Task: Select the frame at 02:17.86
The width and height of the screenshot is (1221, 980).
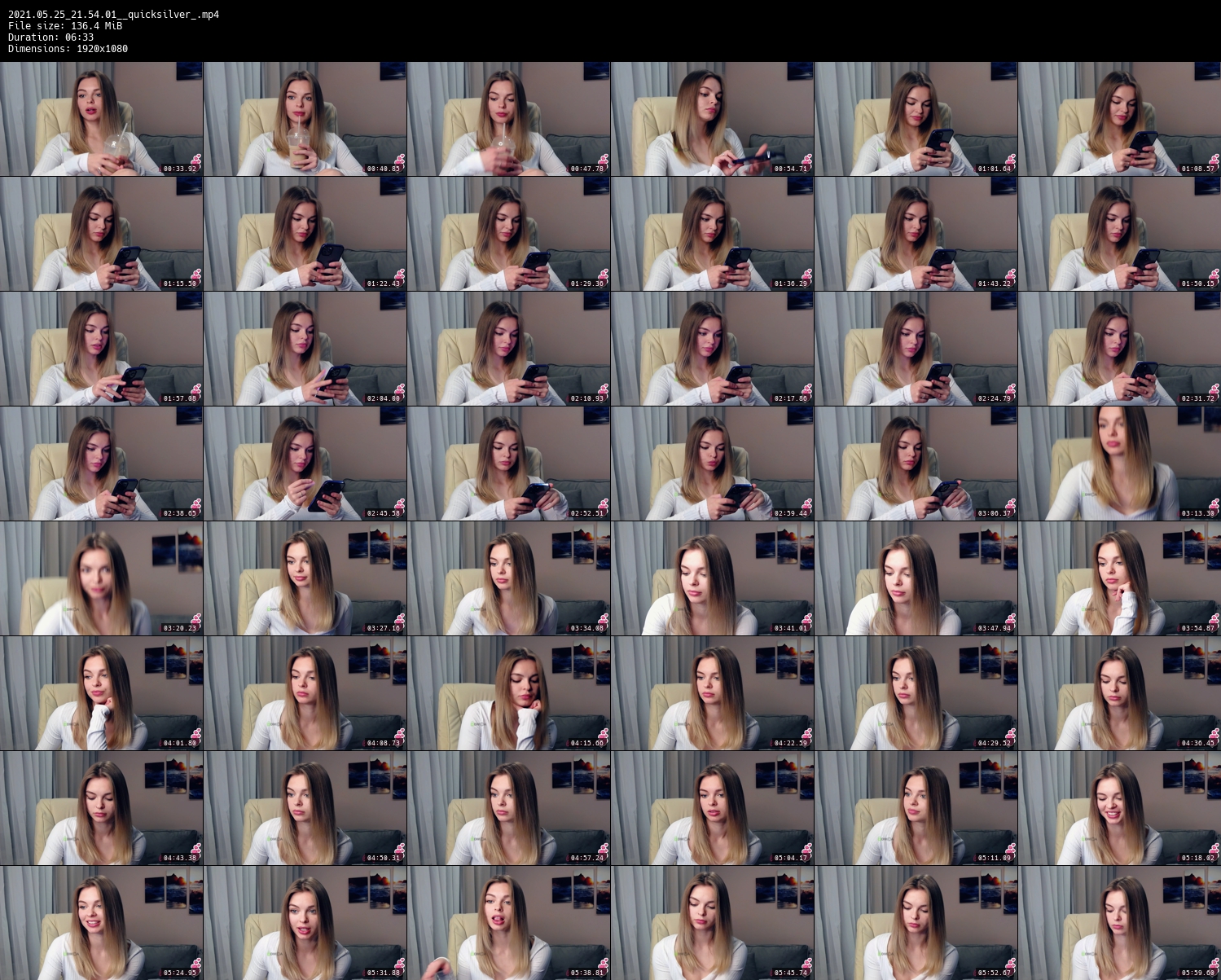Action: coord(712,349)
